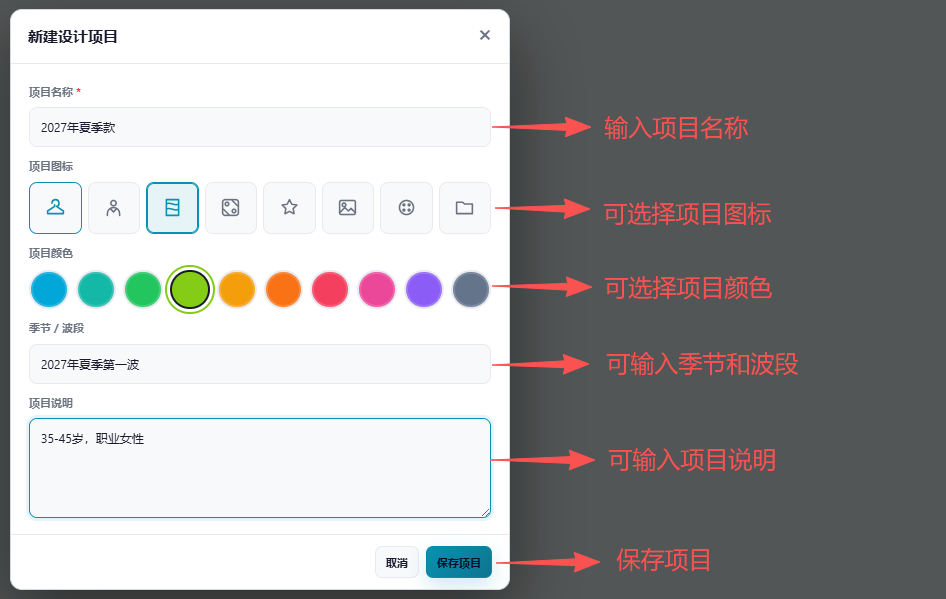Pick the highlighted fabric roll project icon
Screen dimensions: 946x599
[x=173, y=208]
